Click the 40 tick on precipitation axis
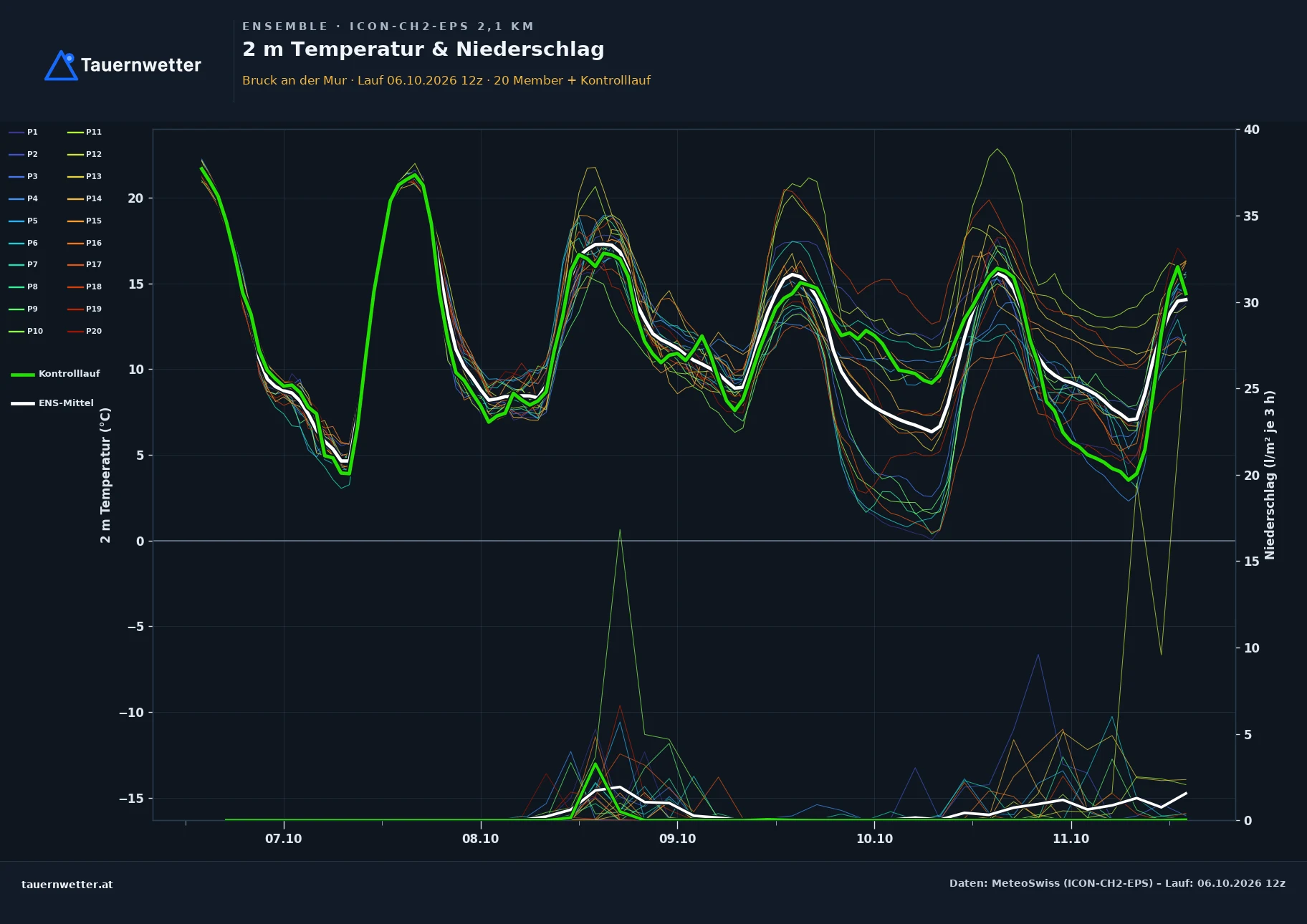The height and width of the screenshot is (924, 1307). (x=1251, y=130)
